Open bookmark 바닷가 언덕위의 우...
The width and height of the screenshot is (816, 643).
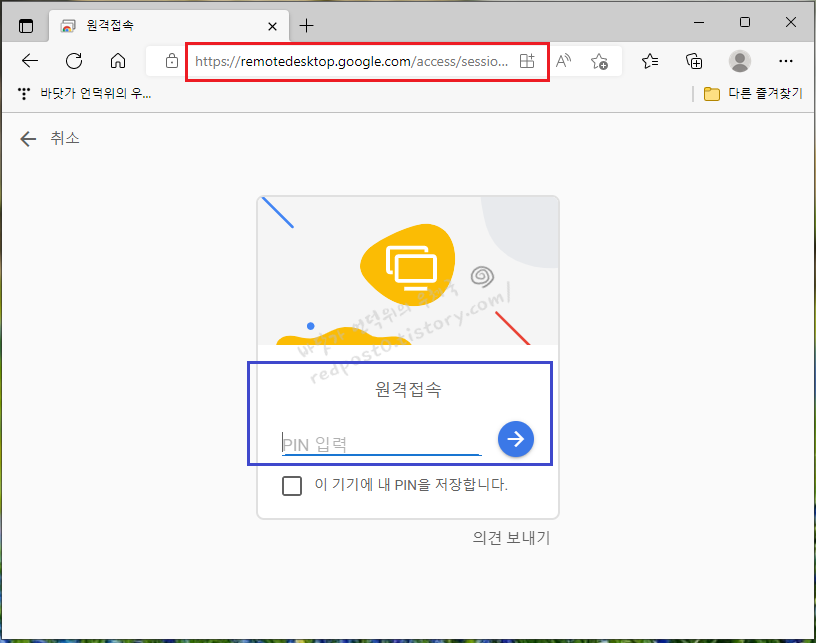(x=84, y=94)
